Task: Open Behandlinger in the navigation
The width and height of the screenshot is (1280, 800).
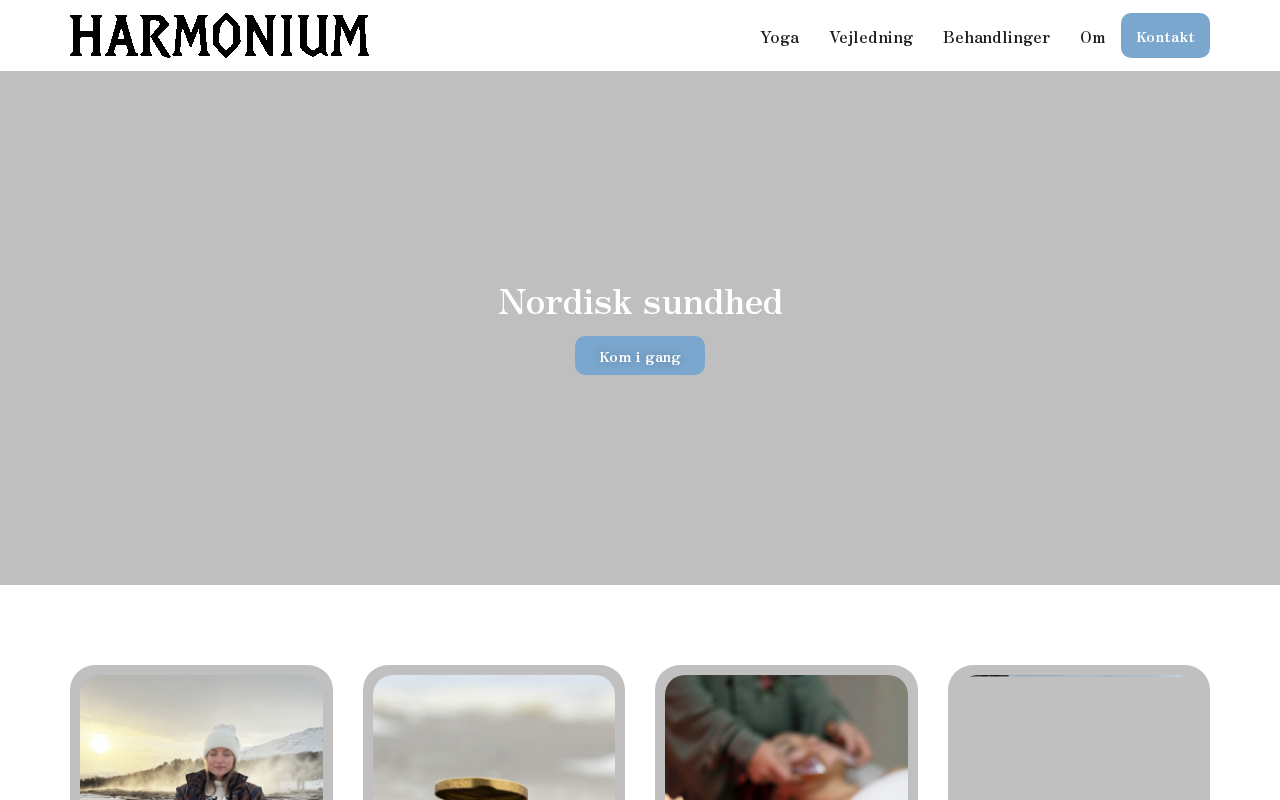Action: click(x=996, y=37)
